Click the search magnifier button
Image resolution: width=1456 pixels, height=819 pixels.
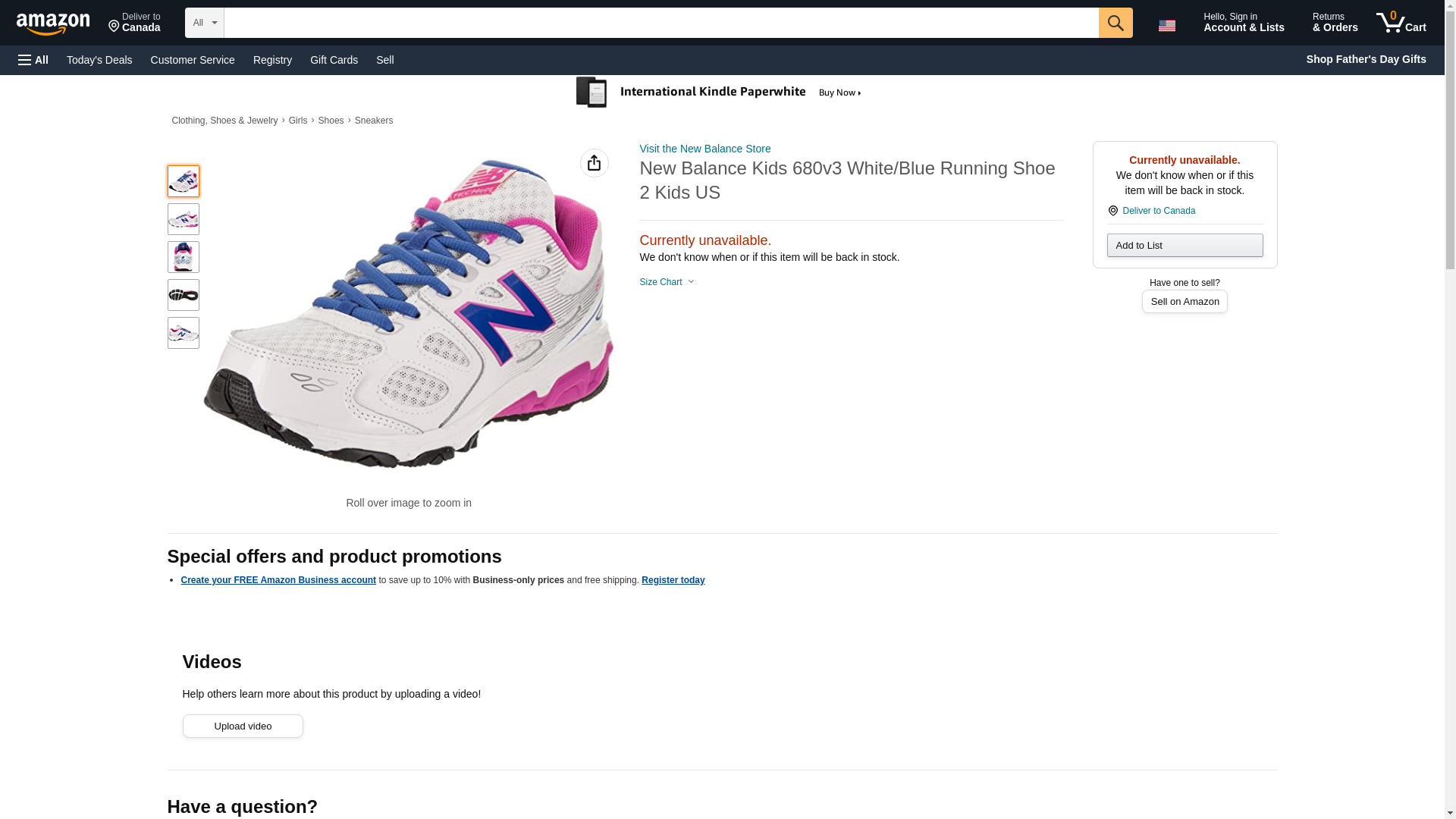click(x=1115, y=23)
